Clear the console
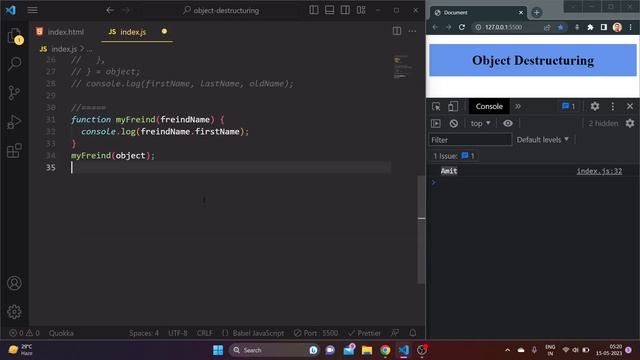Image resolution: width=640 pixels, height=360 pixels. [x=453, y=123]
